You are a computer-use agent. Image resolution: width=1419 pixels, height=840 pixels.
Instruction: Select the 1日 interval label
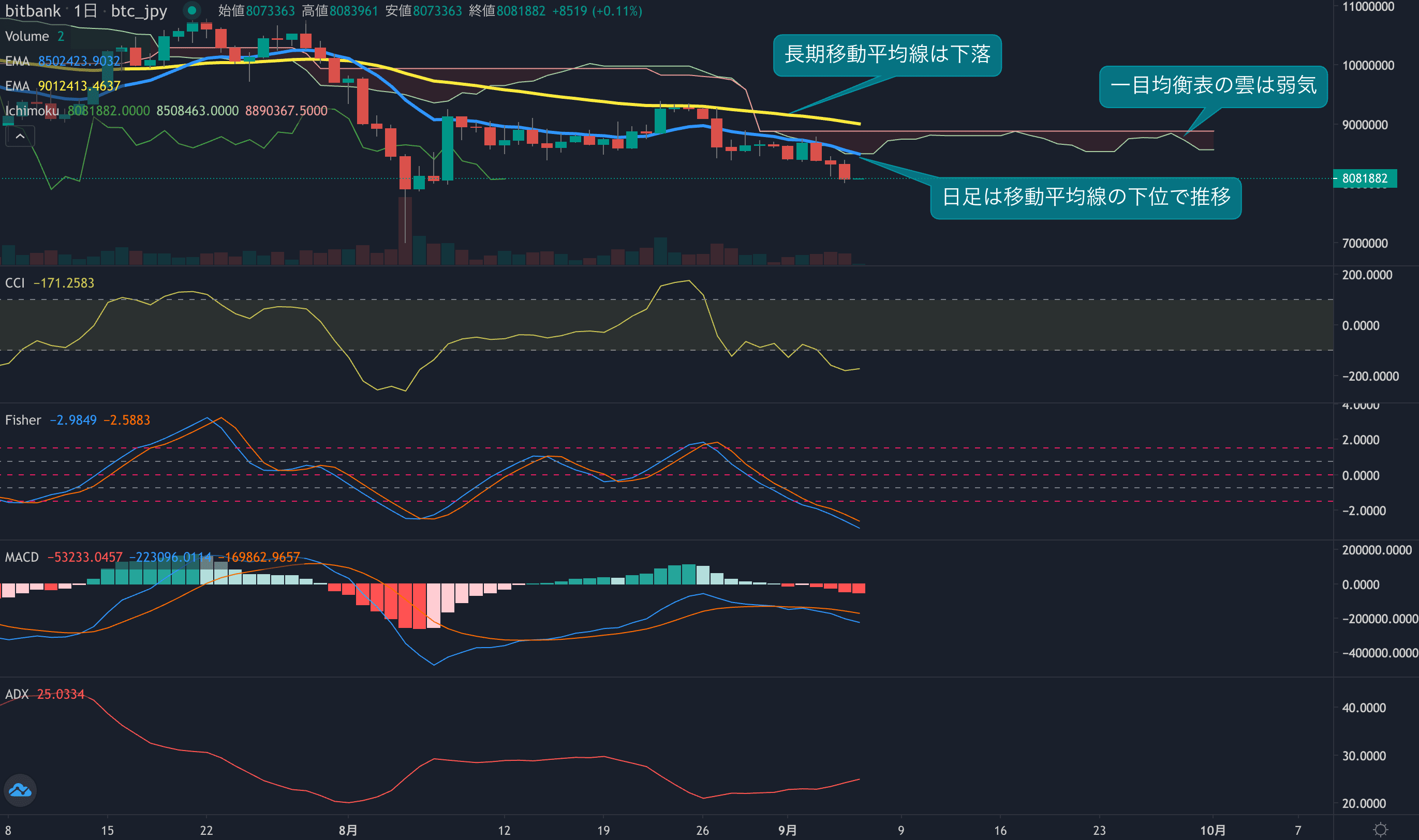[x=85, y=11]
